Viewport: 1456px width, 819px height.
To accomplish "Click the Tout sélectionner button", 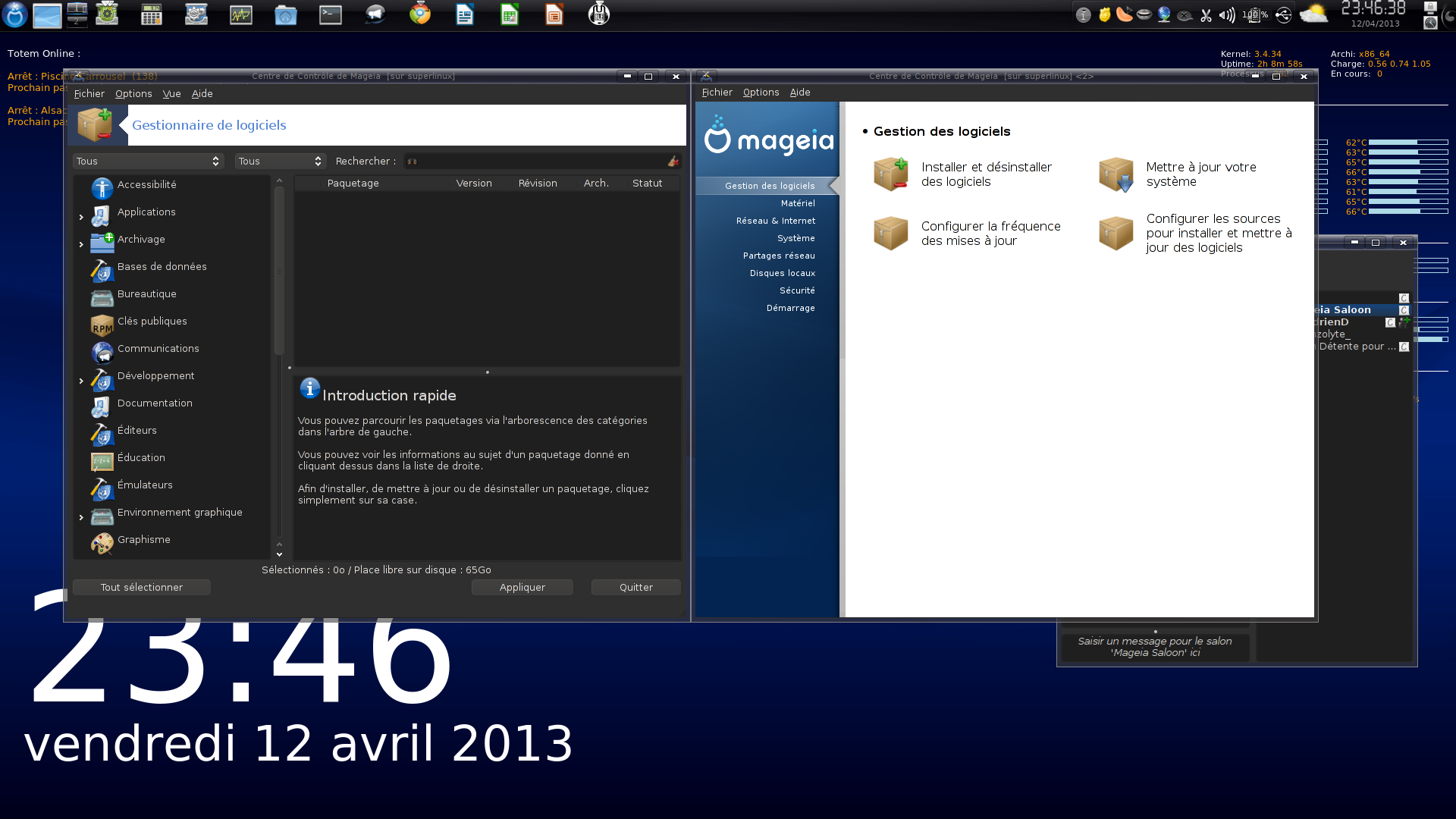I will (x=142, y=588).
